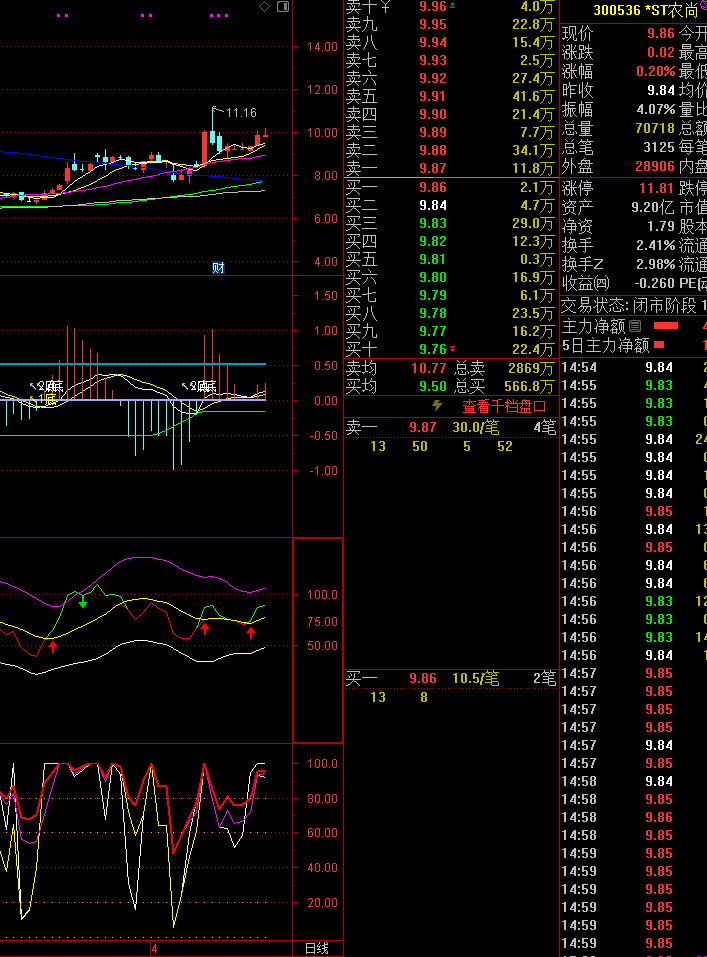The height and width of the screenshot is (957, 707).
Task: Click the 11.16 high price label on chart
Action: [241, 113]
